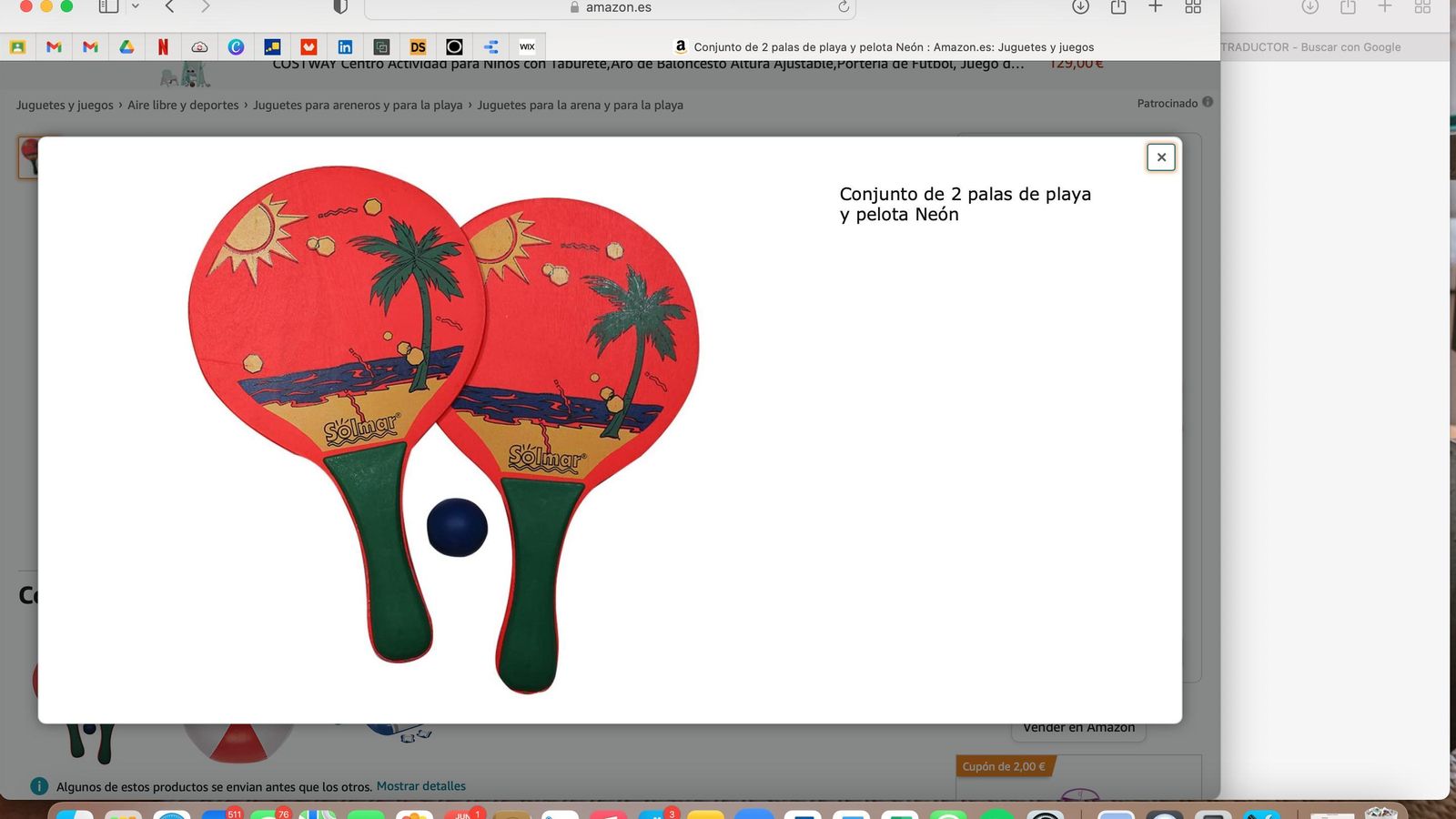Expand the sidebar tab group dropdown arrow
1456x819 pixels.
coord(136,7)
